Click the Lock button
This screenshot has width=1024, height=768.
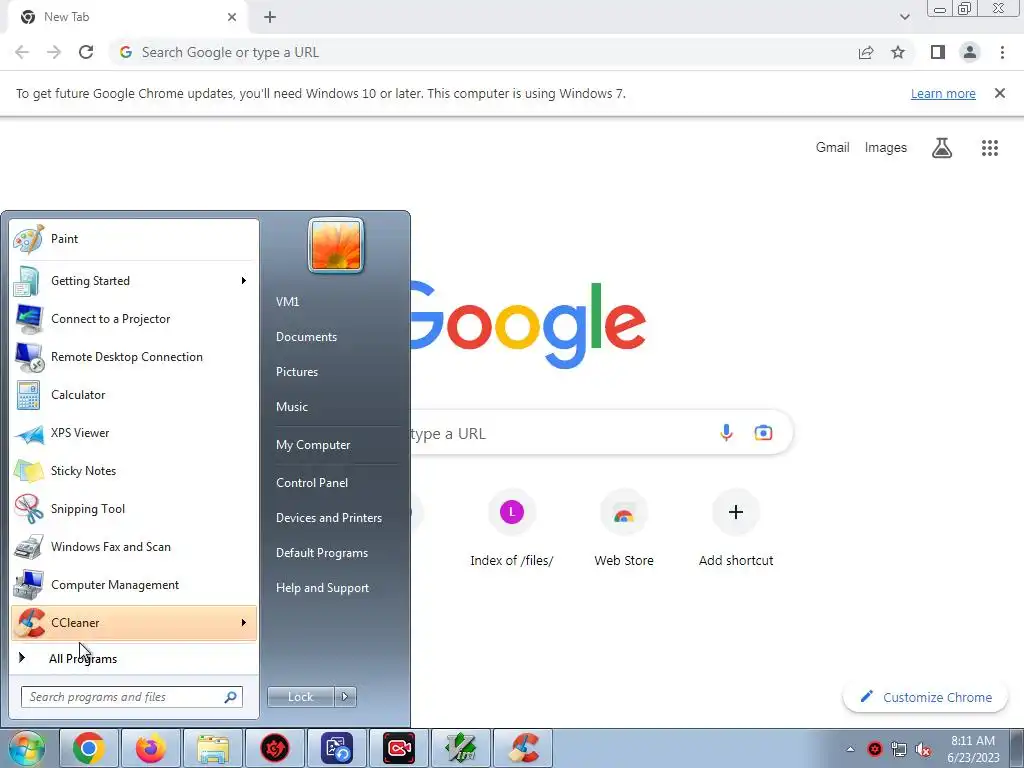point(300,697)
